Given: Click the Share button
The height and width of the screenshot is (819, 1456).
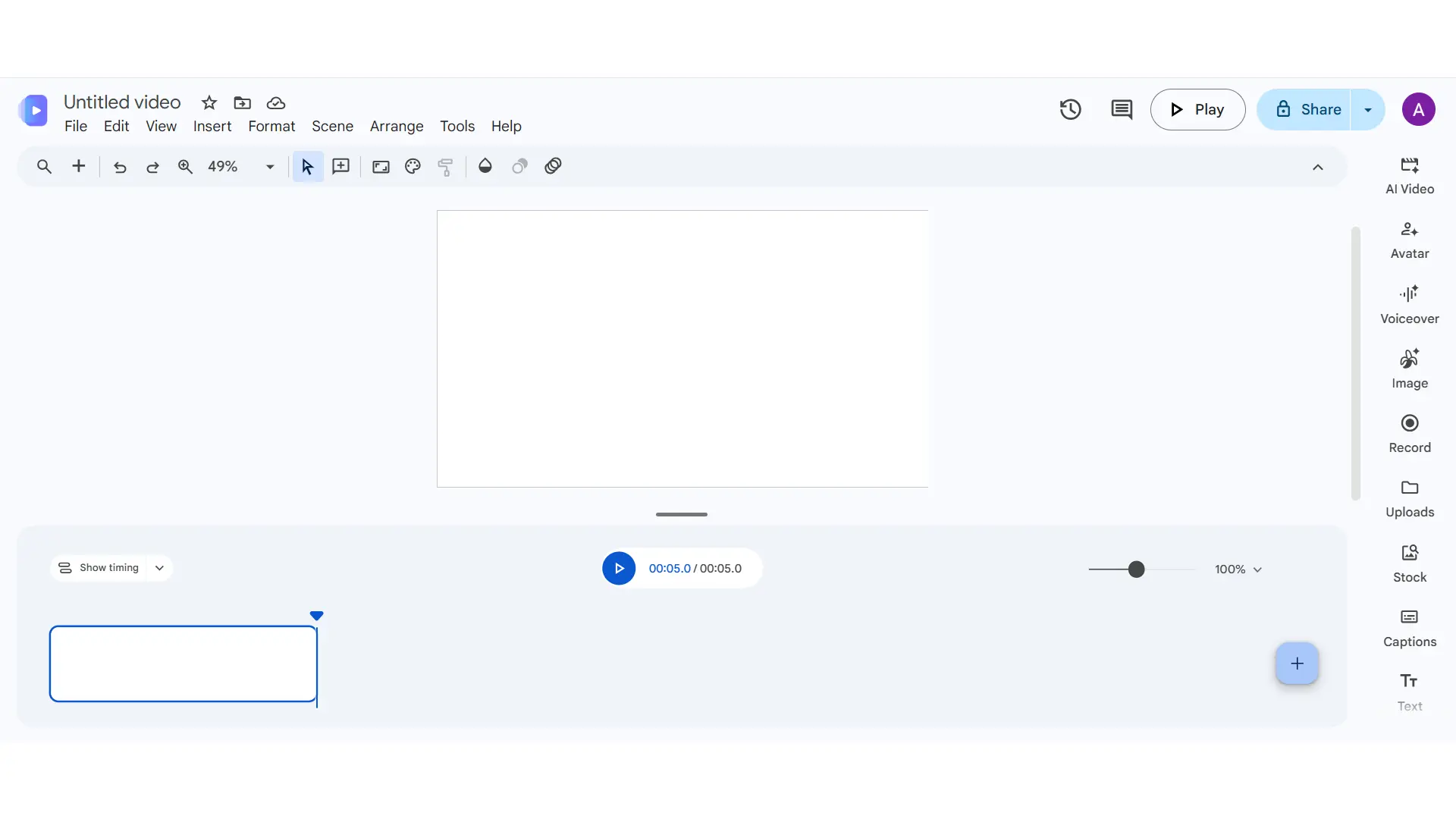Looking at the screenshot, I should point(1304,110).
